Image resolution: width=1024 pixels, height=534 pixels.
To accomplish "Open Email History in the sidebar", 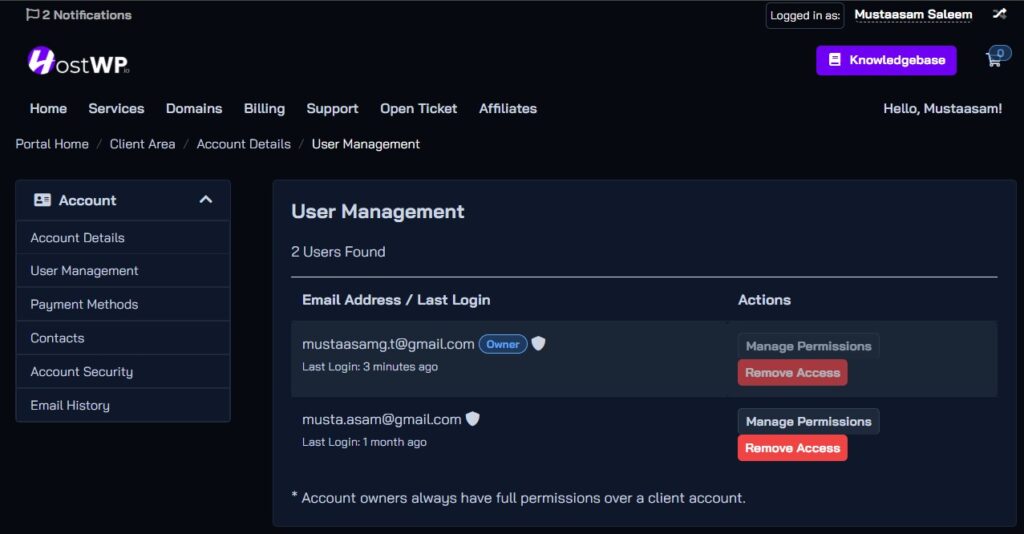I will click(123, 405).
